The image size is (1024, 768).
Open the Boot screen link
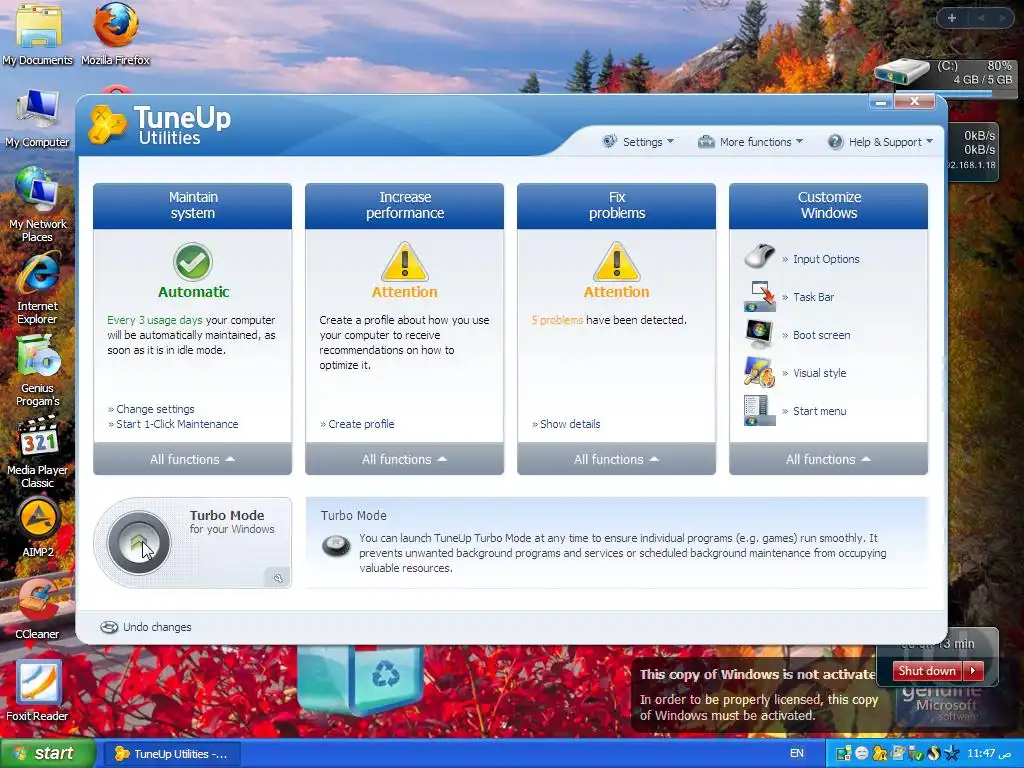822,335
